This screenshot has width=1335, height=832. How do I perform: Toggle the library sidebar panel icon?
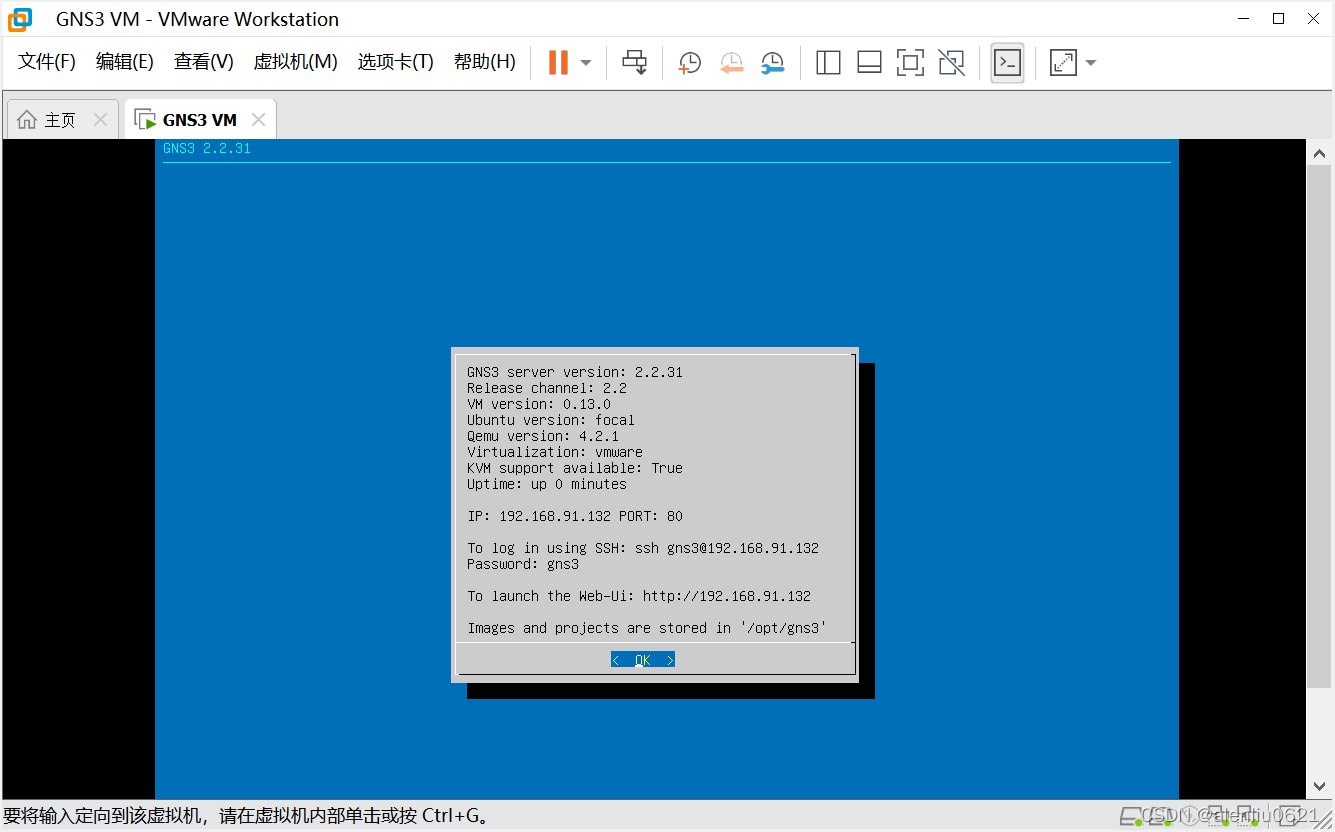tap(828, 63)
